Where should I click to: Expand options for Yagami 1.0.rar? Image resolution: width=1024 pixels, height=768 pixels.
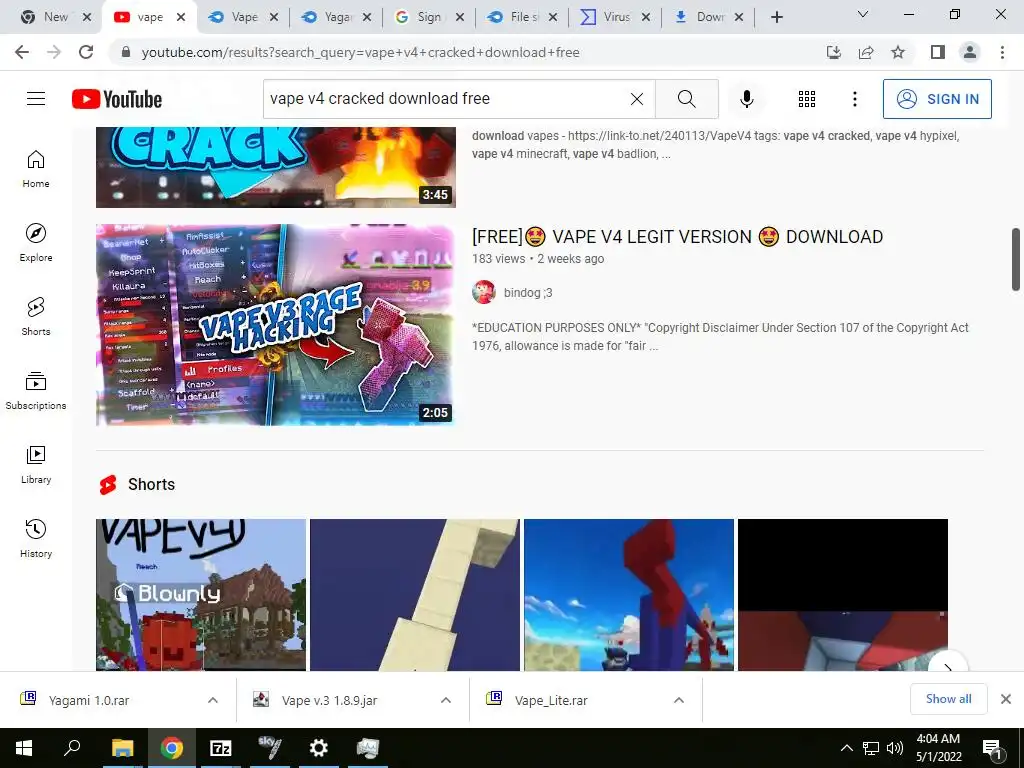[x=212, y=700]
